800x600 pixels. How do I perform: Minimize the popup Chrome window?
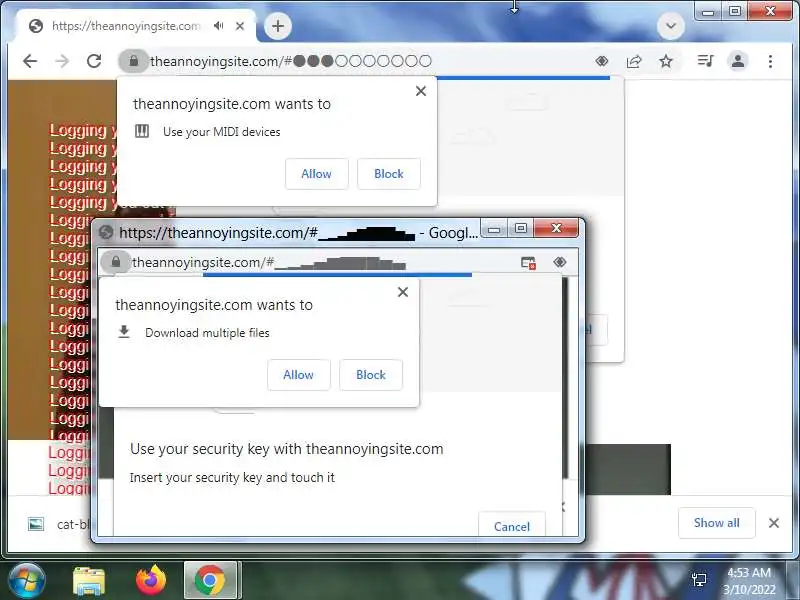(494, 229)
